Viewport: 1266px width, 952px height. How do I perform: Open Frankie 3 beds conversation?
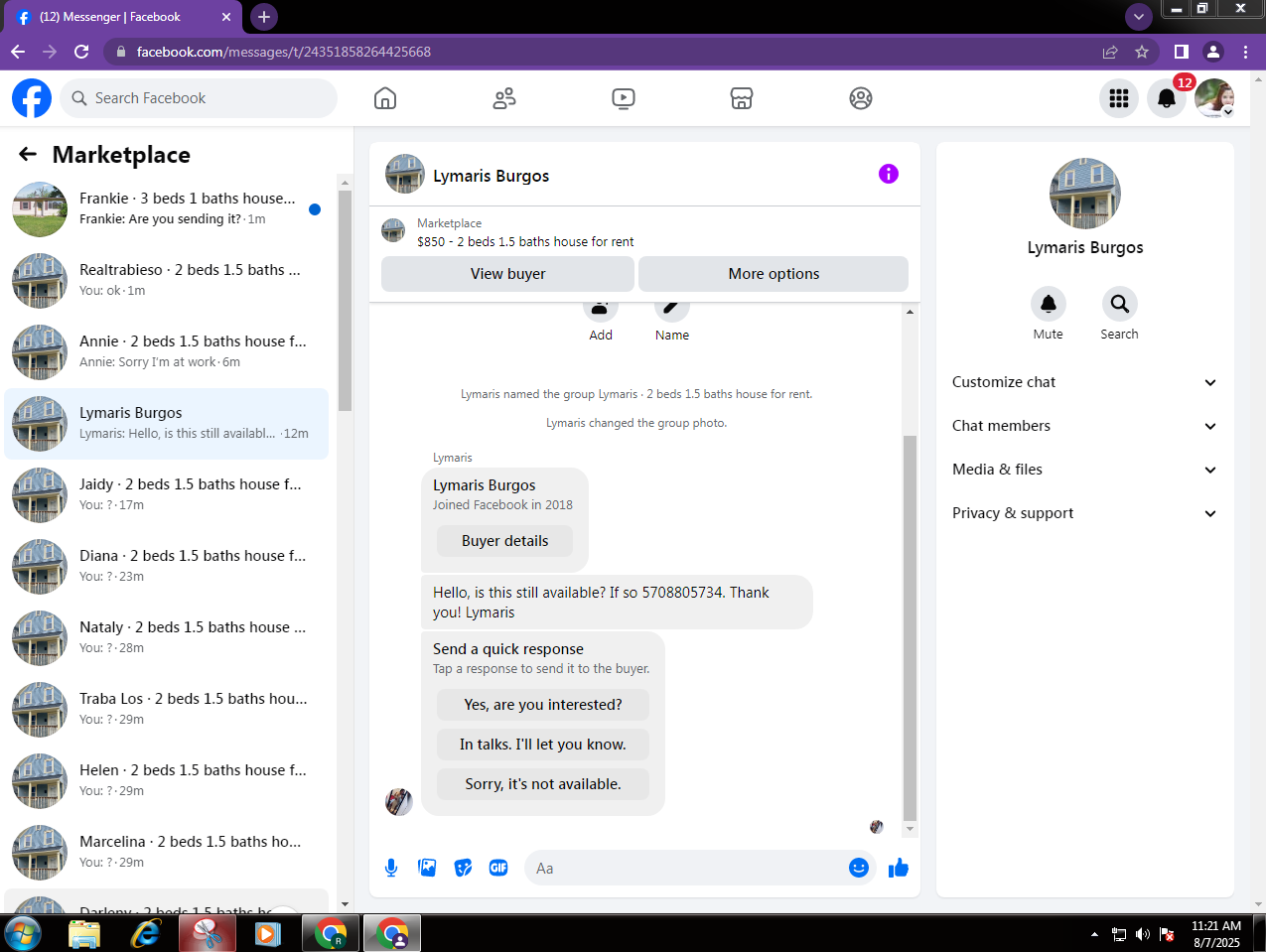click(x=166, y=209)
